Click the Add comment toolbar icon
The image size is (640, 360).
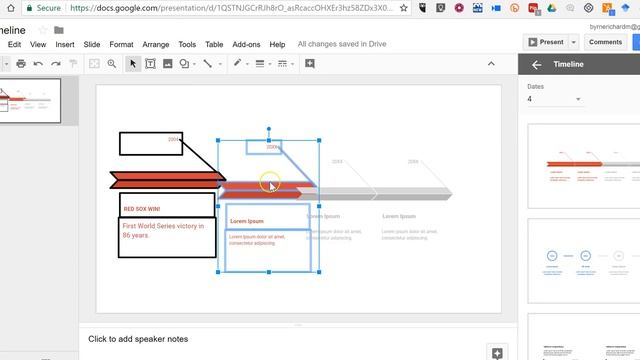[x=310, y=64]
